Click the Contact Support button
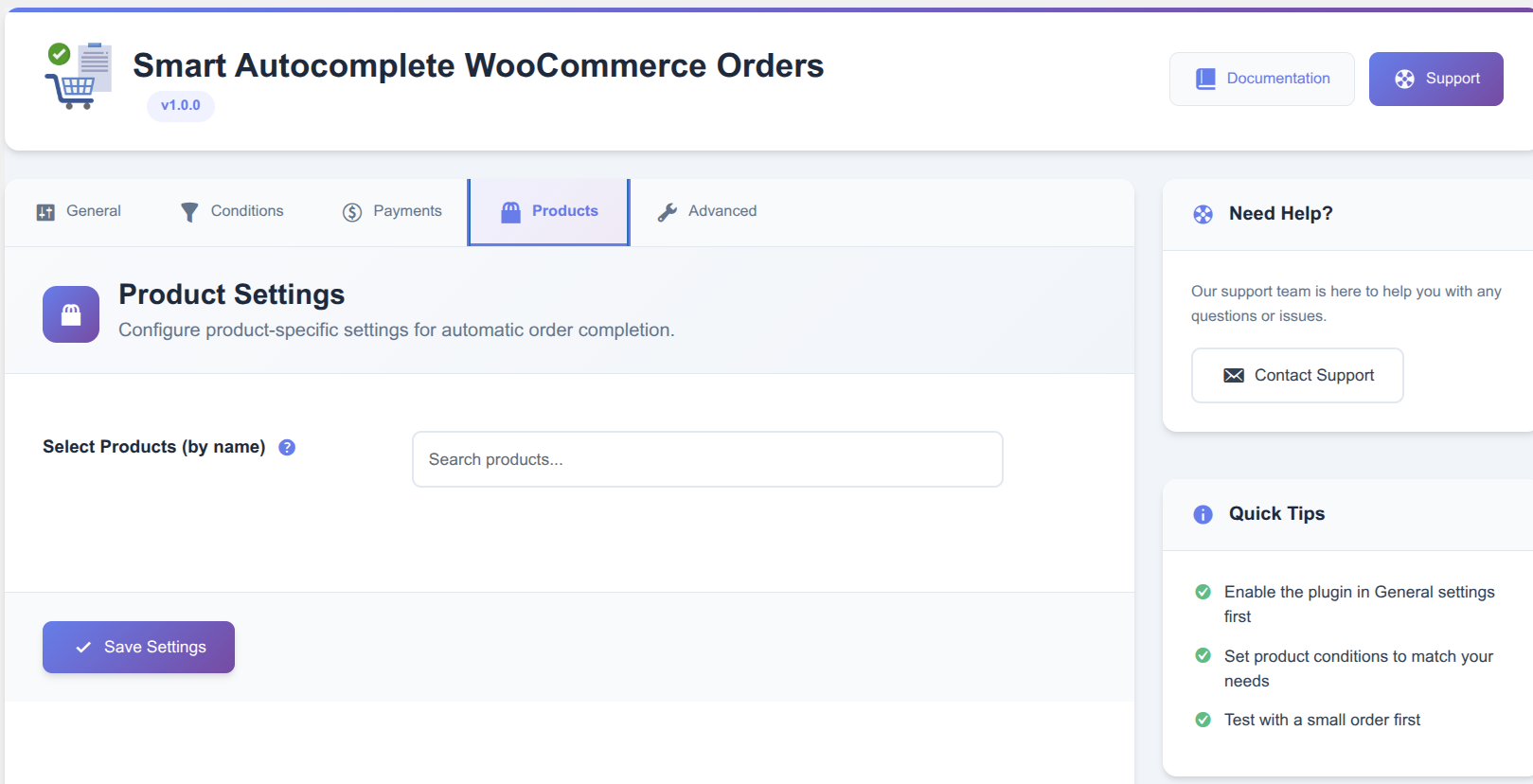This screenshot has width=1533, height=784. (1297, 376)
